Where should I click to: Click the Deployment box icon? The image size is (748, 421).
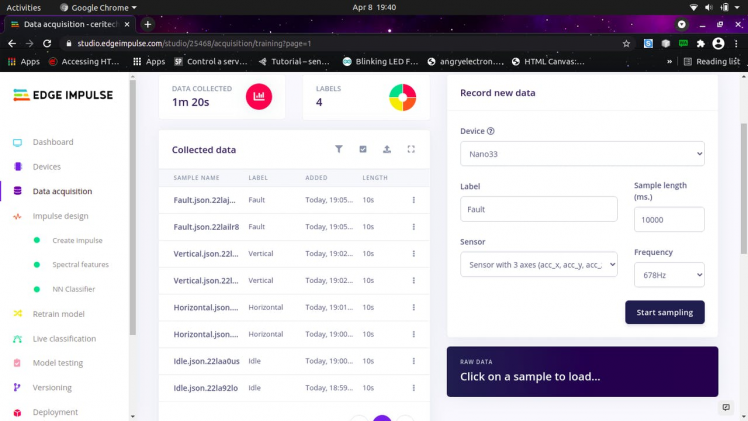coord(17,412)
